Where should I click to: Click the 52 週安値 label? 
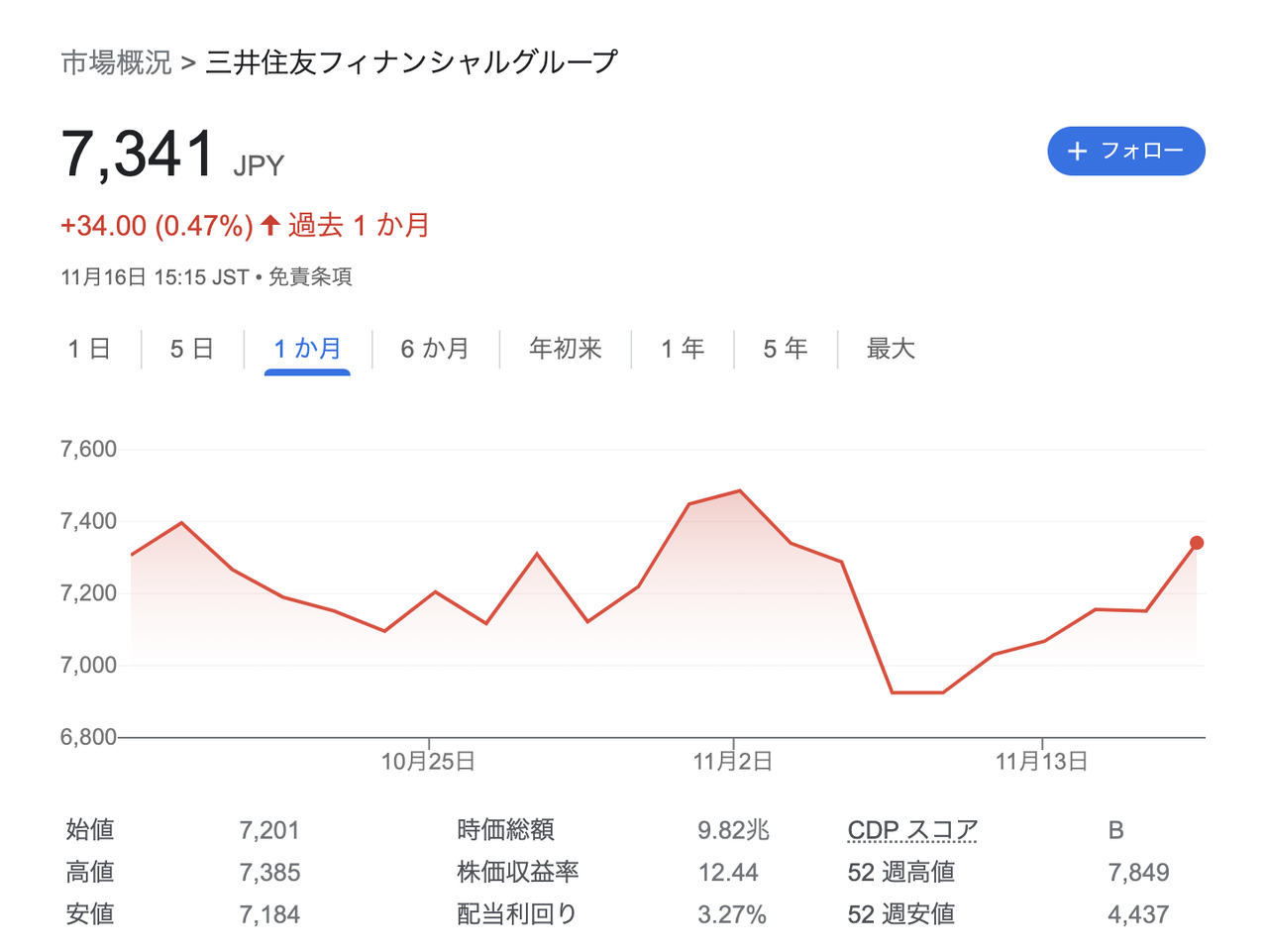pos(901,914)
